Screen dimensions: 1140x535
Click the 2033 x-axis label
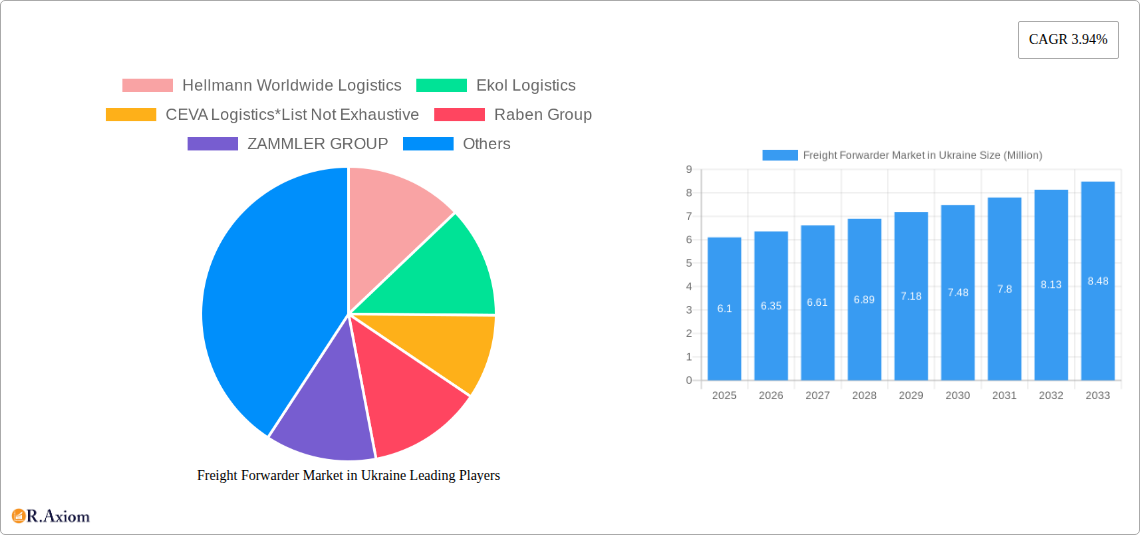pos(1098,395)
